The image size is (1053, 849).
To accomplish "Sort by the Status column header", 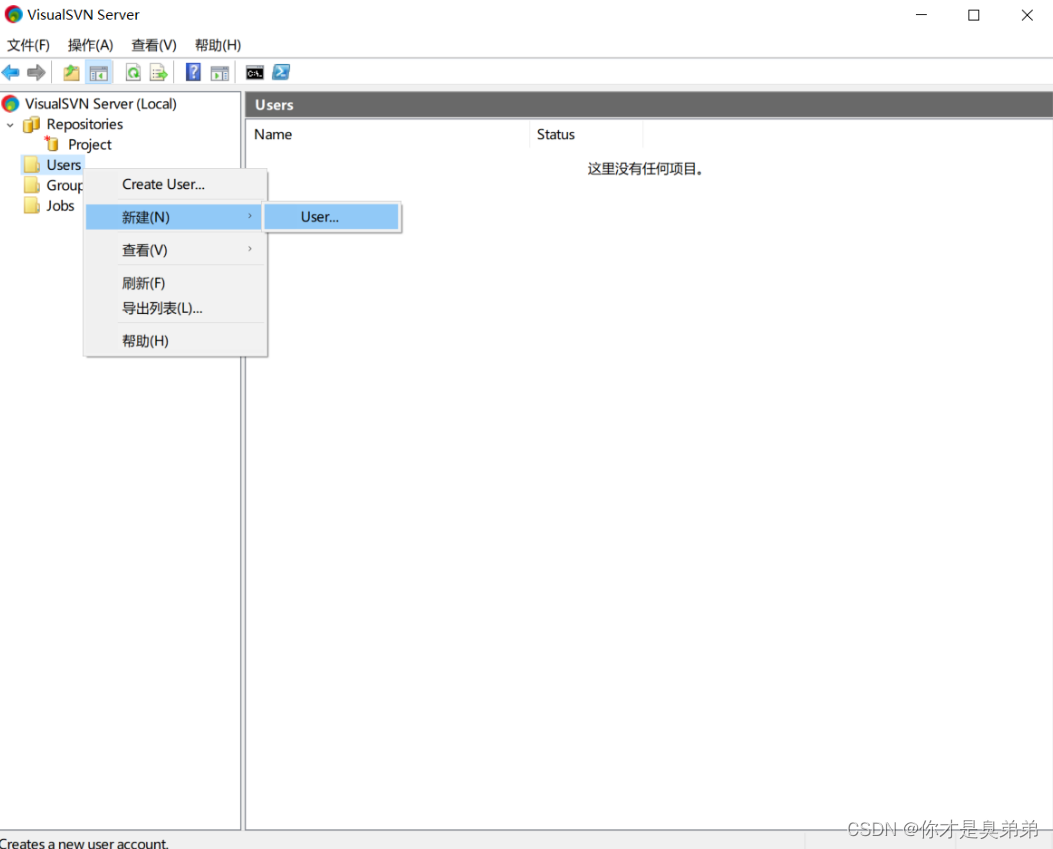I will click(x=586, y=134).
